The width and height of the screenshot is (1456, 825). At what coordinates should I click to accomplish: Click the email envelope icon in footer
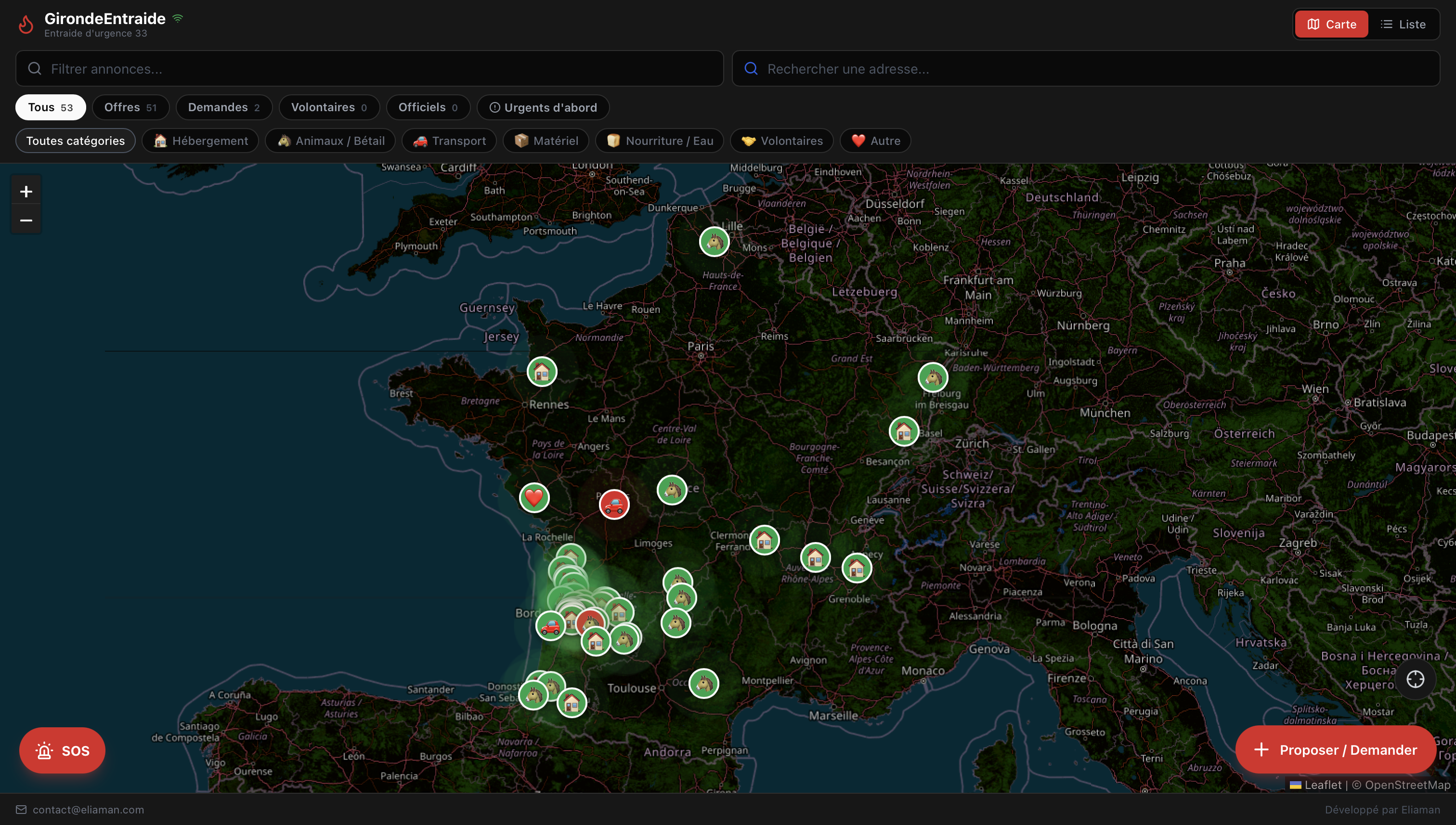click(21, 809)
